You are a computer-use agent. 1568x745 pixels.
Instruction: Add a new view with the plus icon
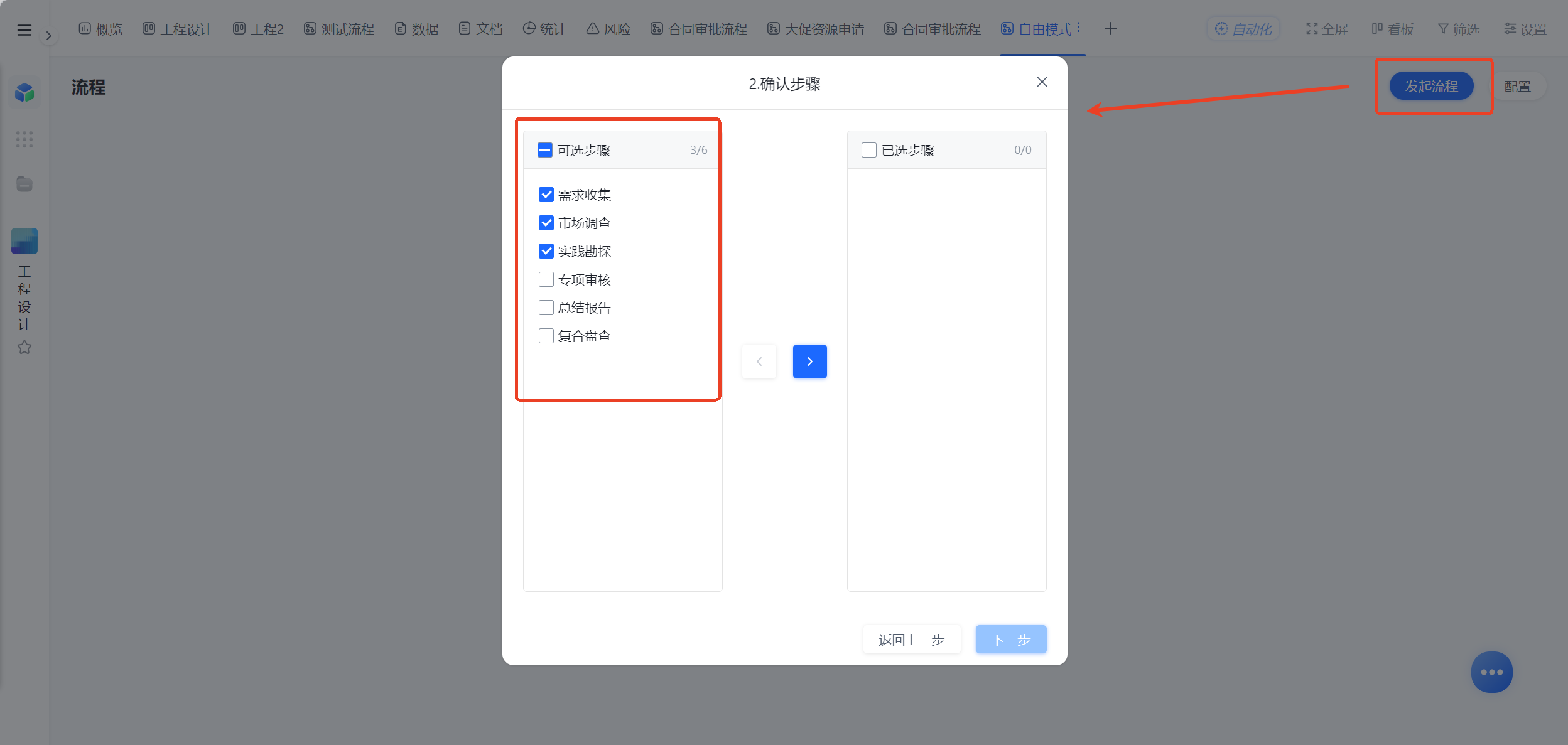[1110, 28]
